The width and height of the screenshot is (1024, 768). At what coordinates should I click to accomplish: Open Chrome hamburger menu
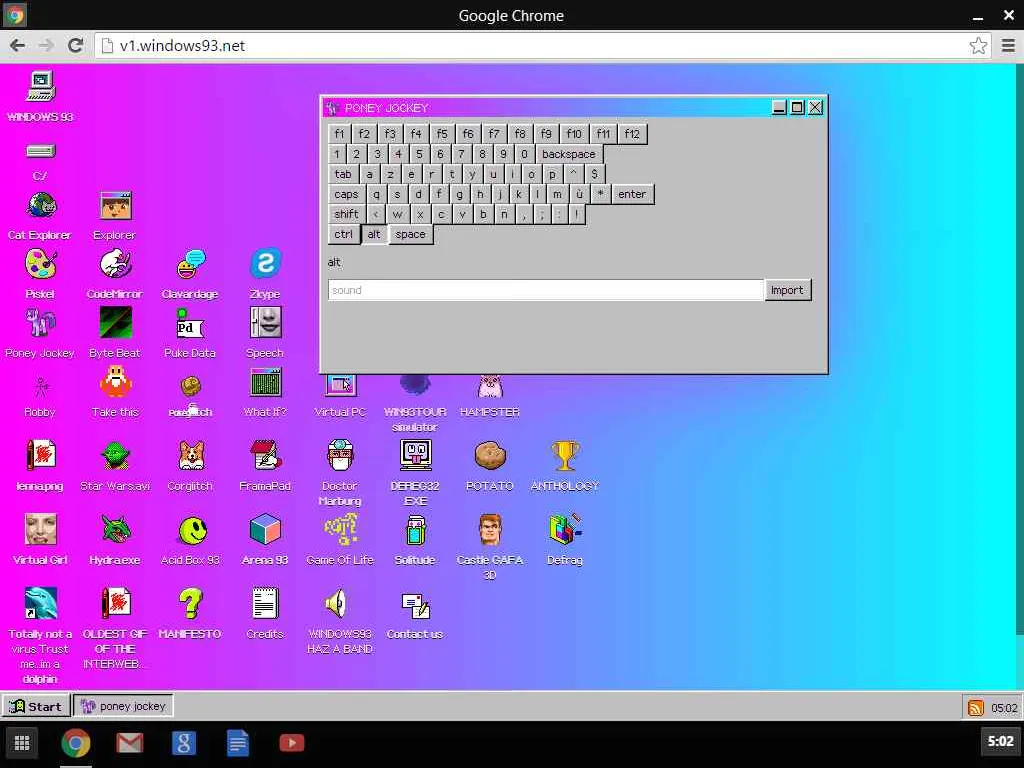pyautogui.click(x=1008, y=46)
